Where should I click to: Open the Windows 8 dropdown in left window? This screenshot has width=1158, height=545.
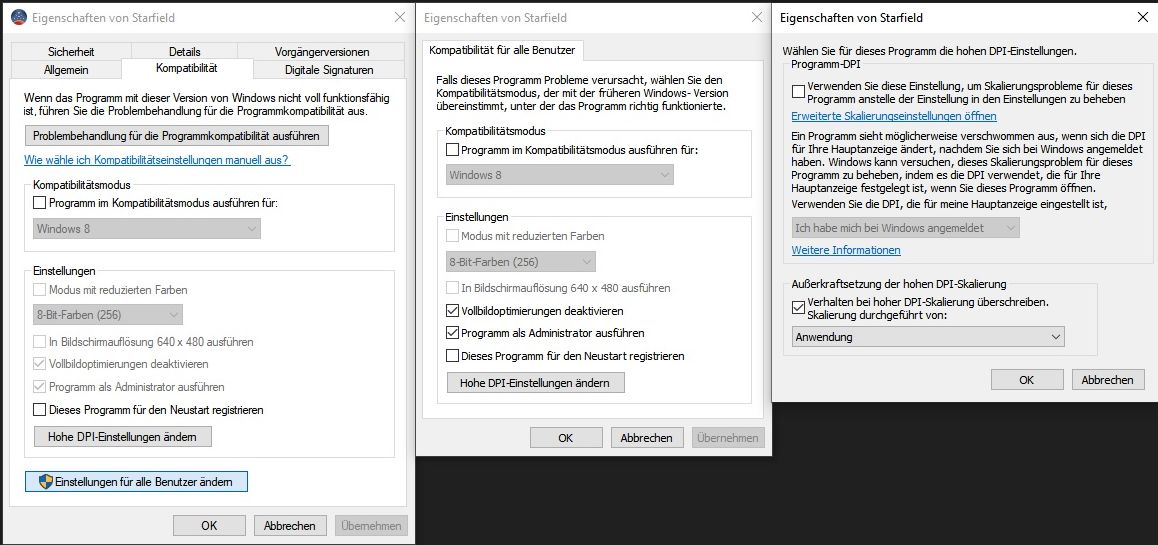pyautogui.click(x=147, y=229)
